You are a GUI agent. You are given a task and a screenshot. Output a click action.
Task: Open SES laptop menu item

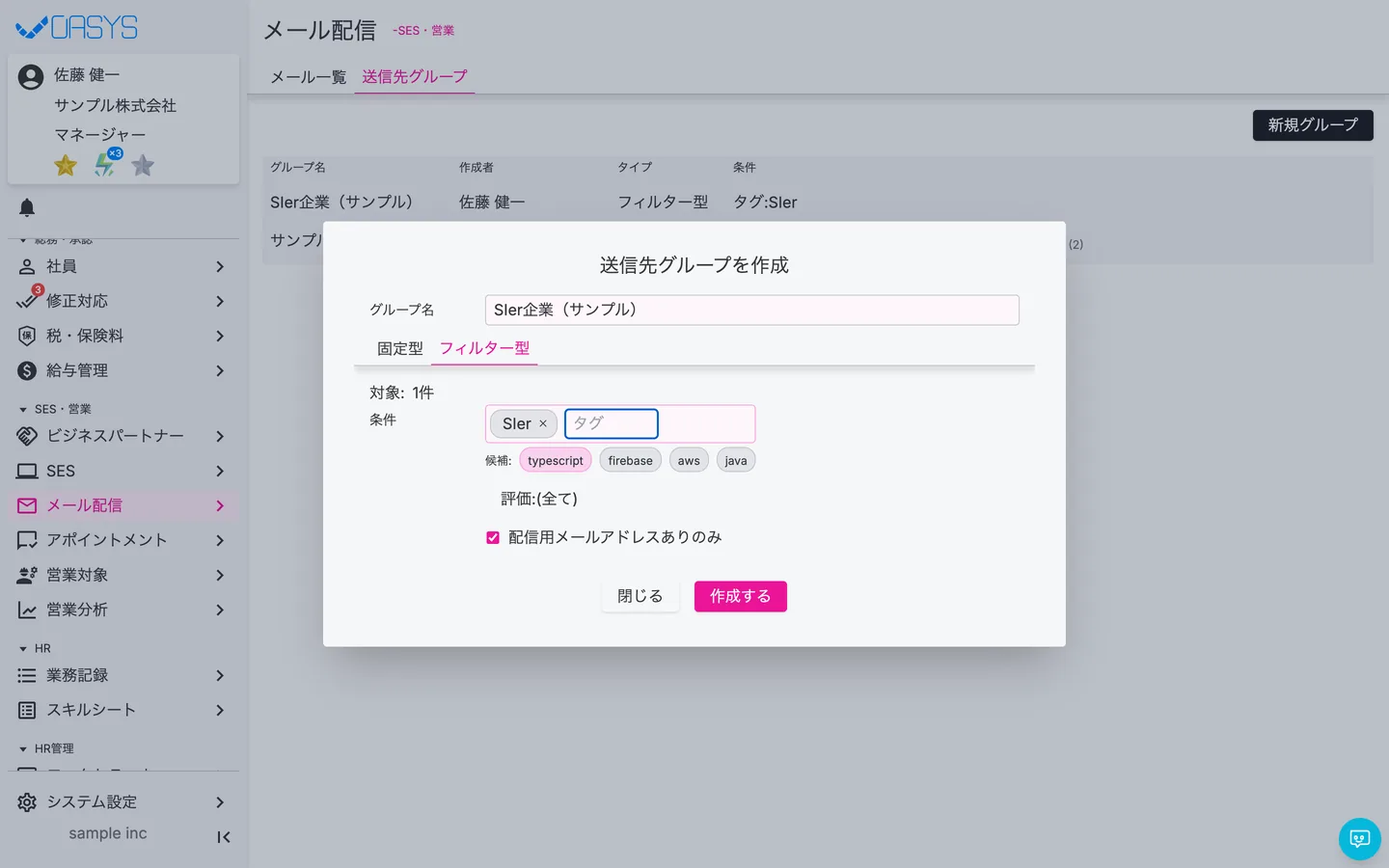[123, 471]
